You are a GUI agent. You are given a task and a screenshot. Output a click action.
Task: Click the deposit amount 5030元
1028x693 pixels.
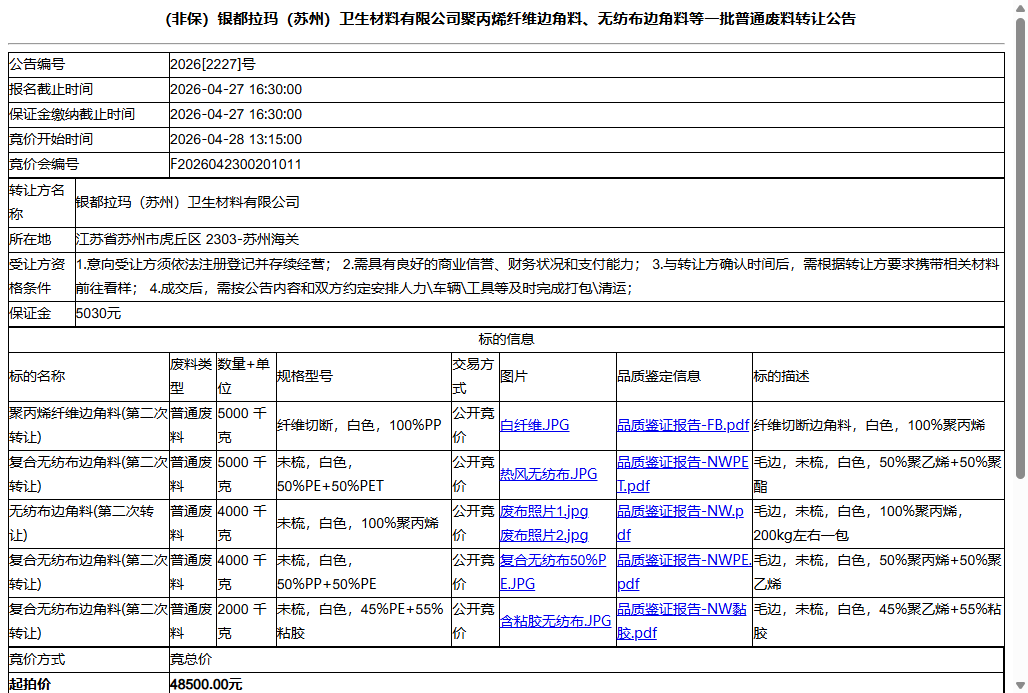pos(98,313)
